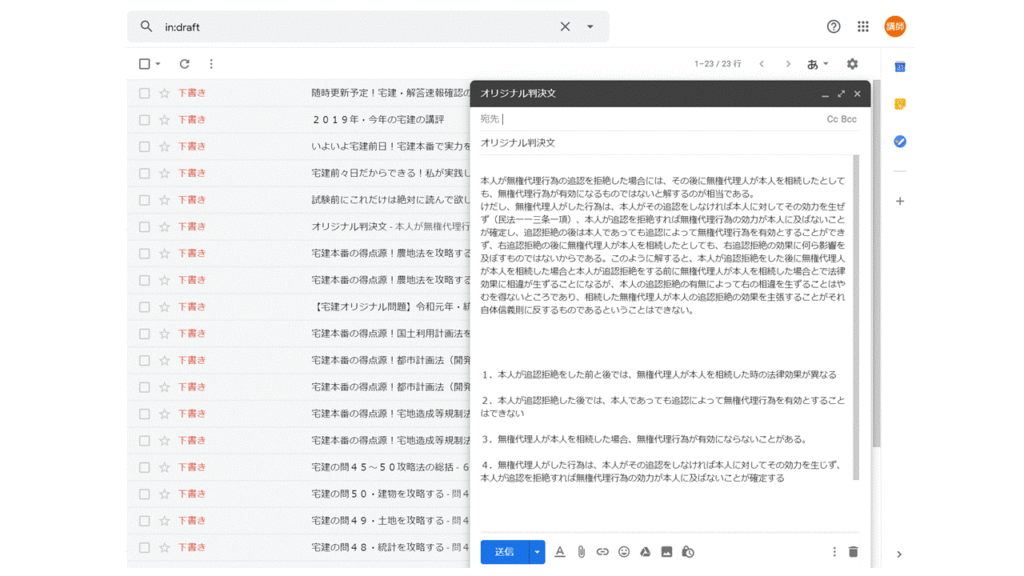Open the draft 宅建本番の得点源！国土利用計画法
The width and height of the screenshot is (1024, 576).
click(391, 333)
